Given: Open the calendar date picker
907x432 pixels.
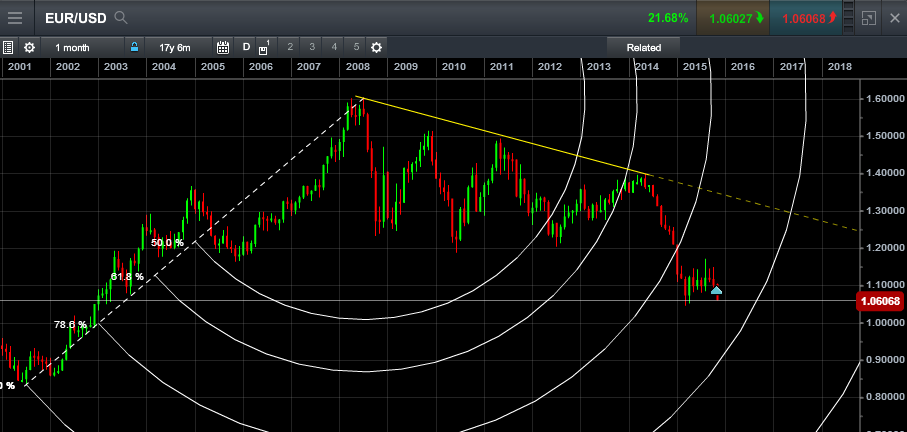Looking at the screenshot, I should pyautogui.click(x=223, y=47).
